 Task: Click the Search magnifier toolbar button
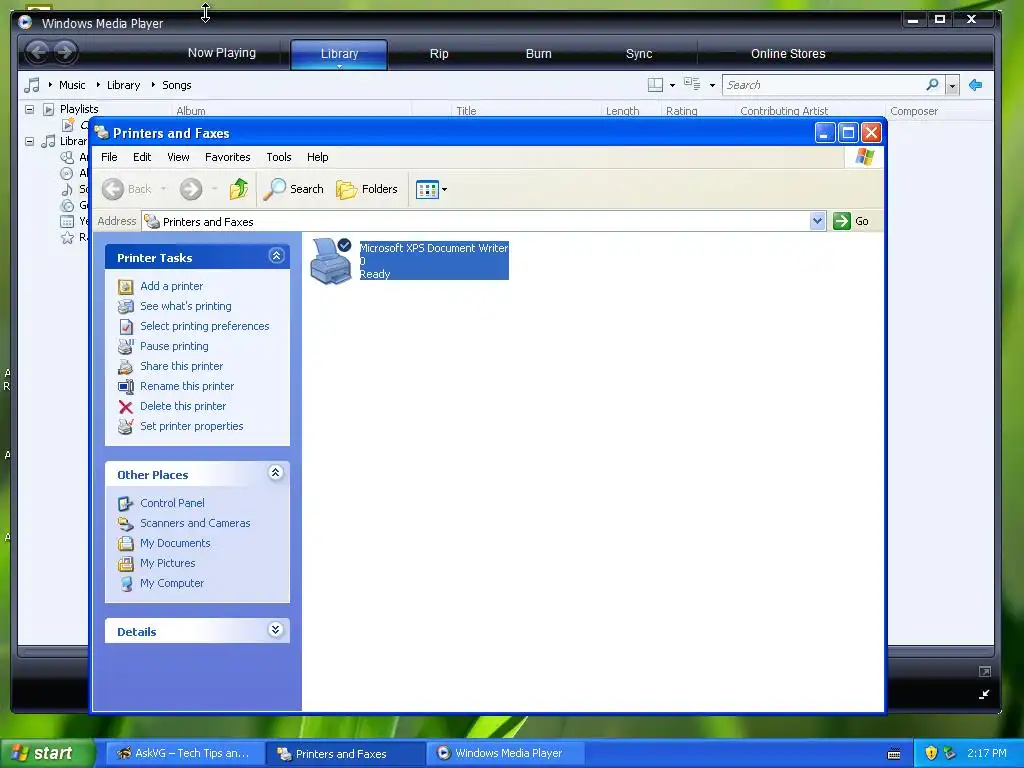pyautogui.click(x=293, y=189)
